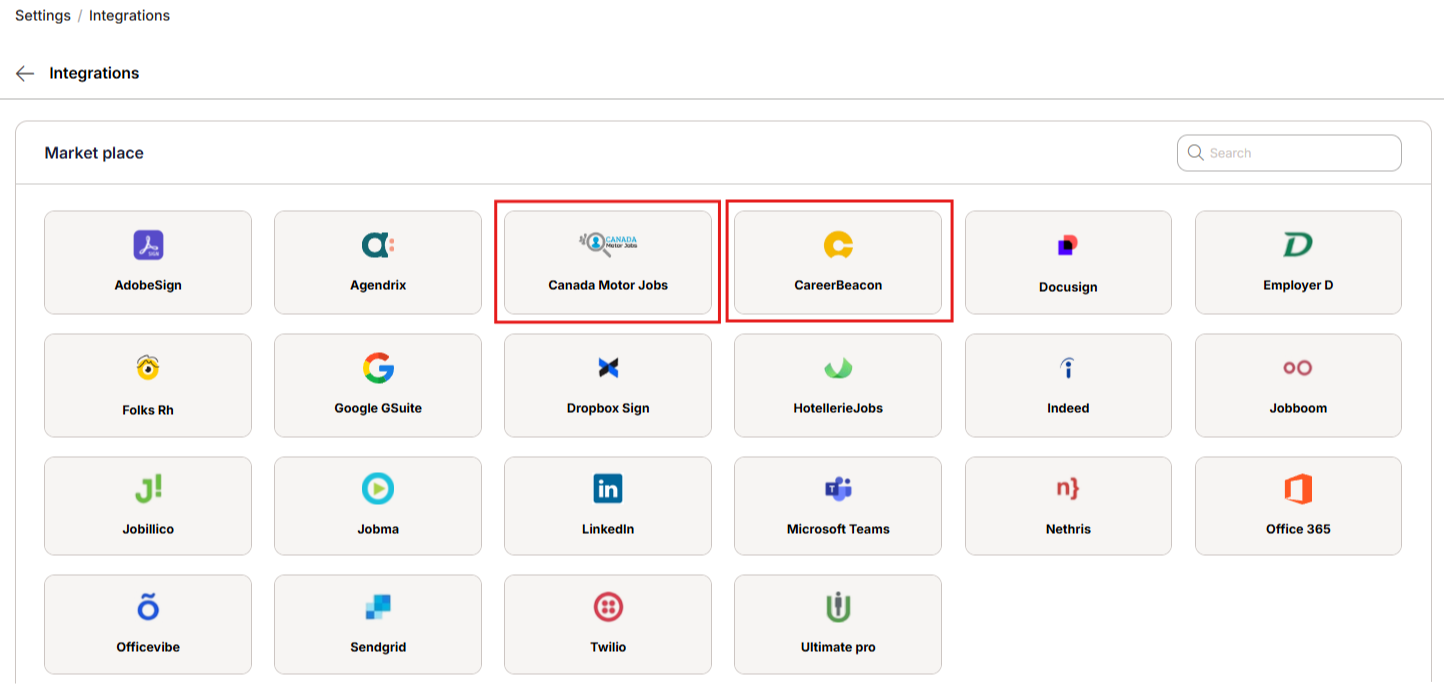
Task: Click the Microsoft Teams logo
Action: click(x=838, y=489)
